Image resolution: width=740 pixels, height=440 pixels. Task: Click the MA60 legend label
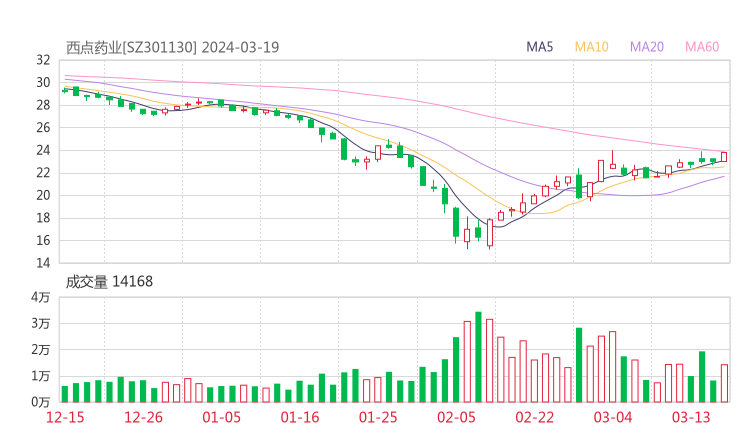[x=702, y=47]
